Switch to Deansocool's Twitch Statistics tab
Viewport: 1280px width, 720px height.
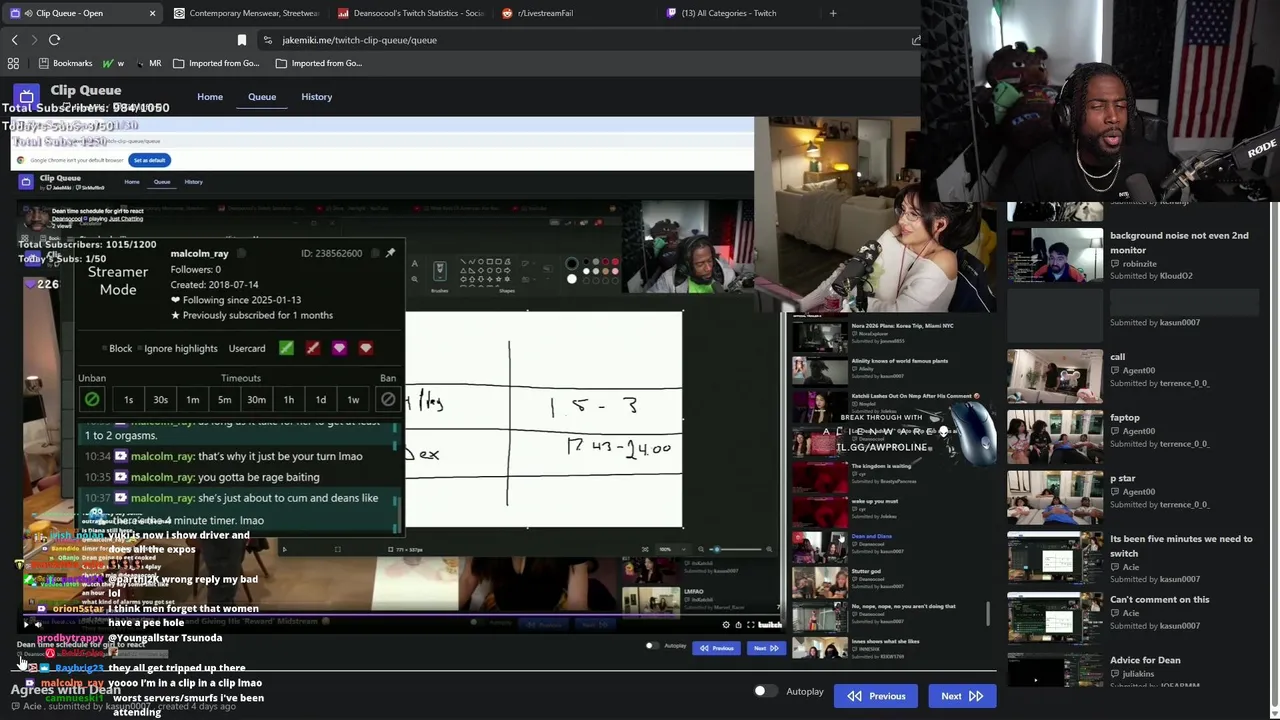coord(411,13)
